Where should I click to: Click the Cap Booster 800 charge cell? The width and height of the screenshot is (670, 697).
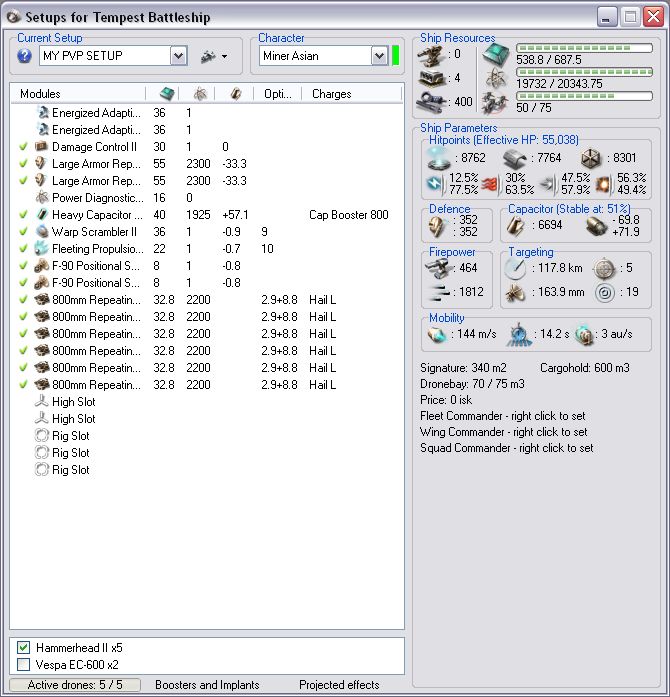[349, 215]
